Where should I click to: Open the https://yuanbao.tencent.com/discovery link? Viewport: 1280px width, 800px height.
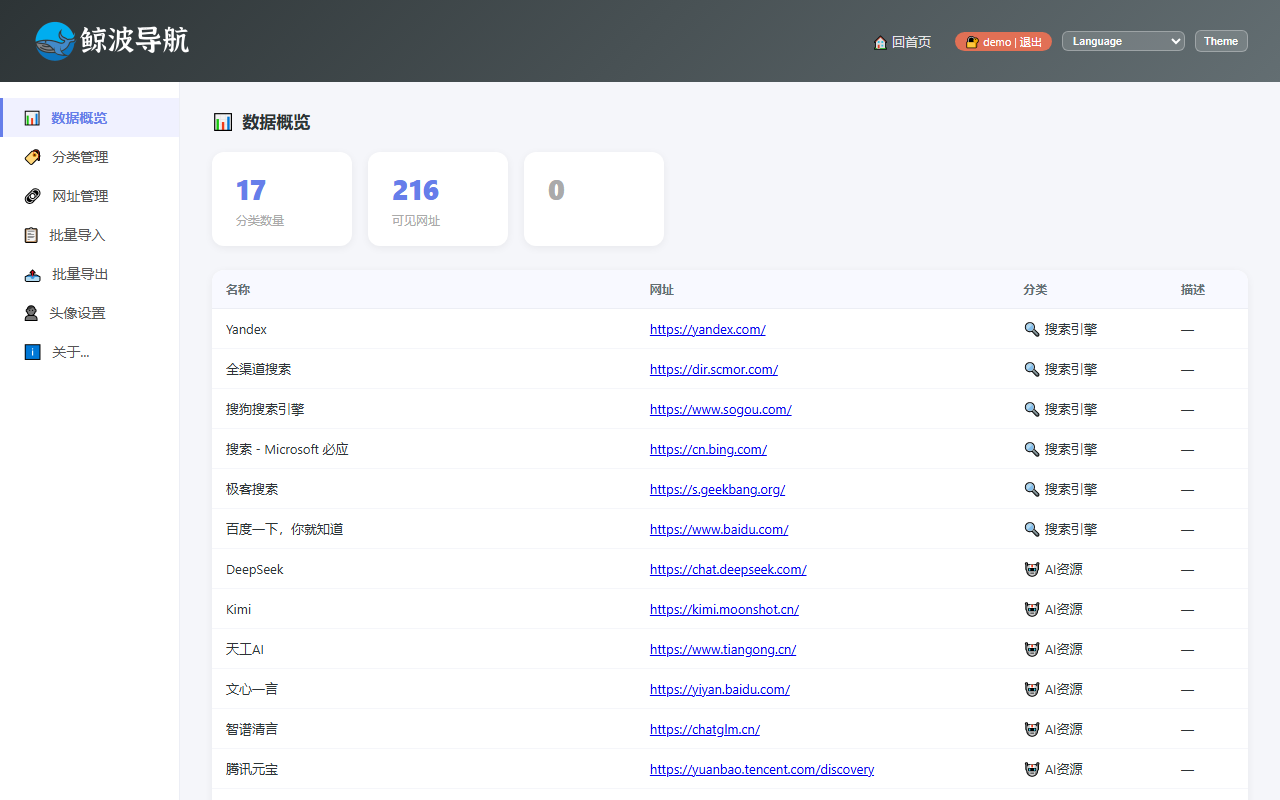click(762, 769)
